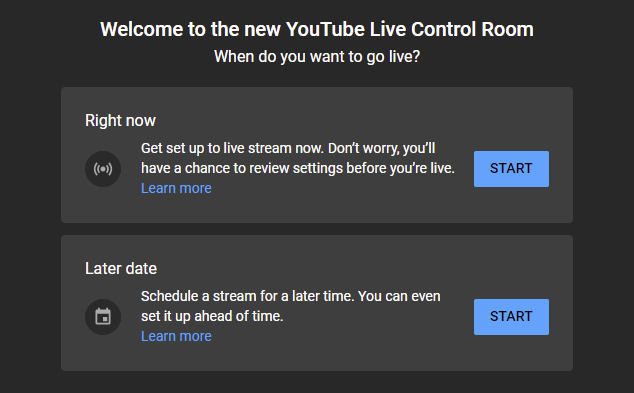This screenshot has height=393, width=634.
Task: Click "When do you want to go live?" text
Action: tap(317, 57)
